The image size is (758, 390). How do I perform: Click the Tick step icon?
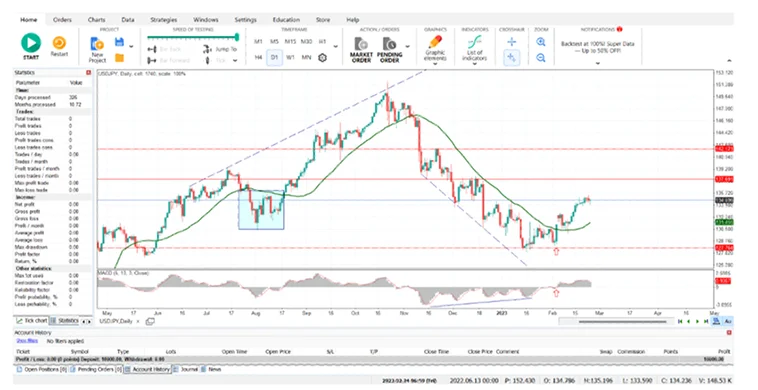207,60
